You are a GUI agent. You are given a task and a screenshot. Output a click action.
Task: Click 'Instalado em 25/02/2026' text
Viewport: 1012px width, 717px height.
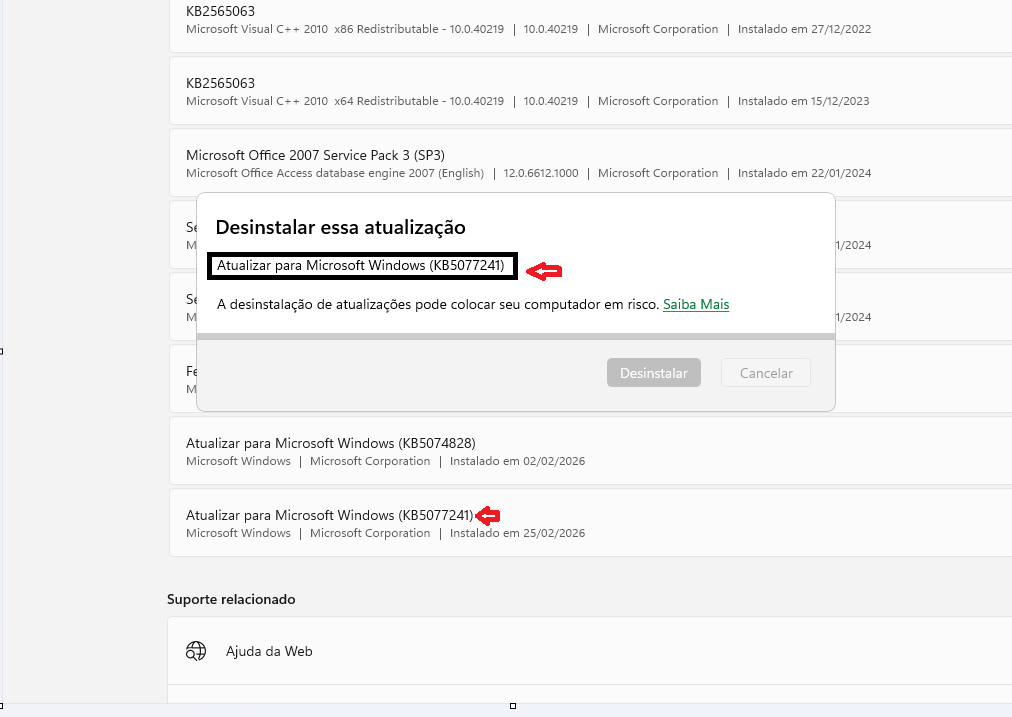pos(517,533)
